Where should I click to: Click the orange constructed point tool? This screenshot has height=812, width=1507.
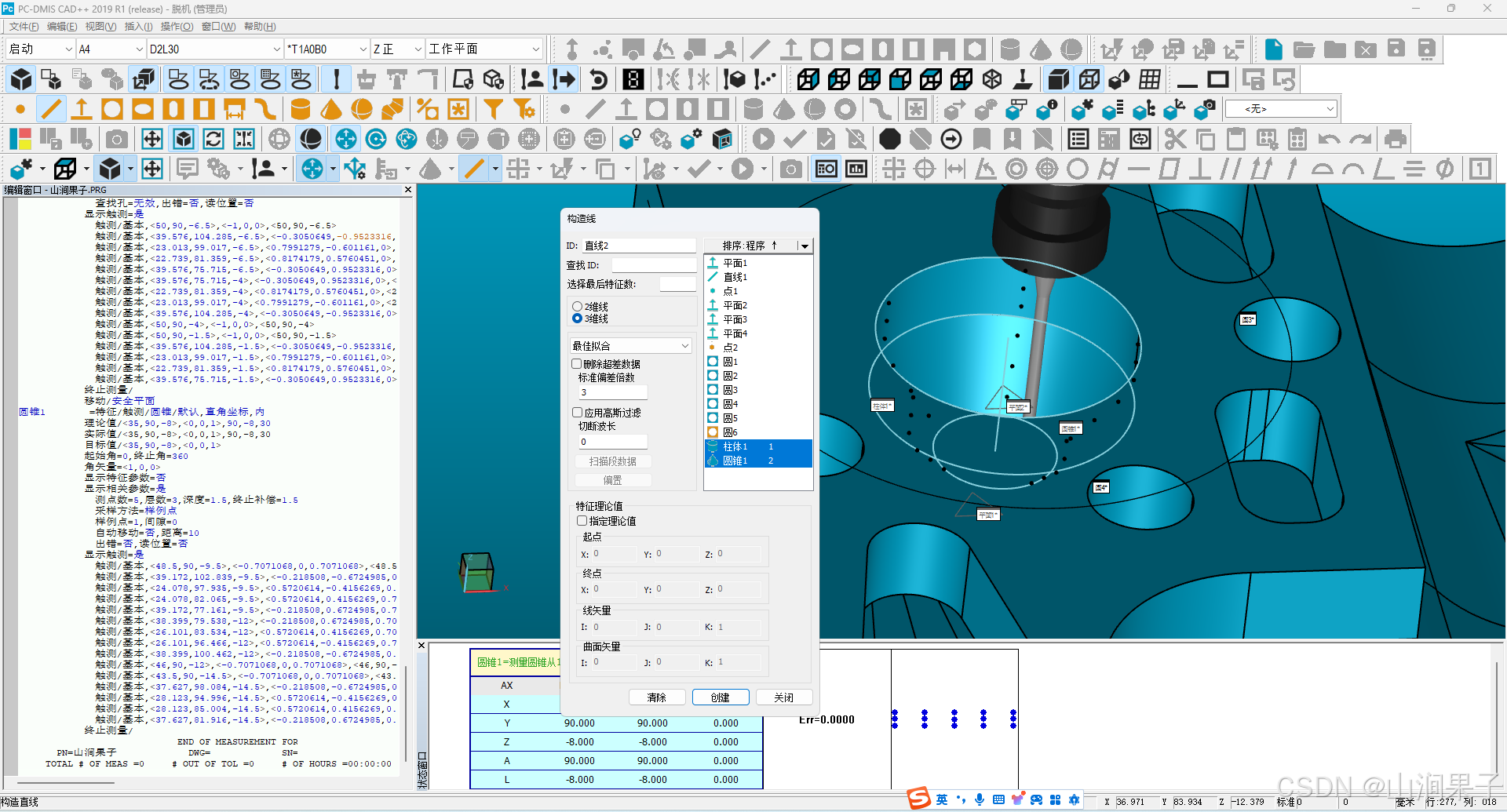tap(20, 109)
